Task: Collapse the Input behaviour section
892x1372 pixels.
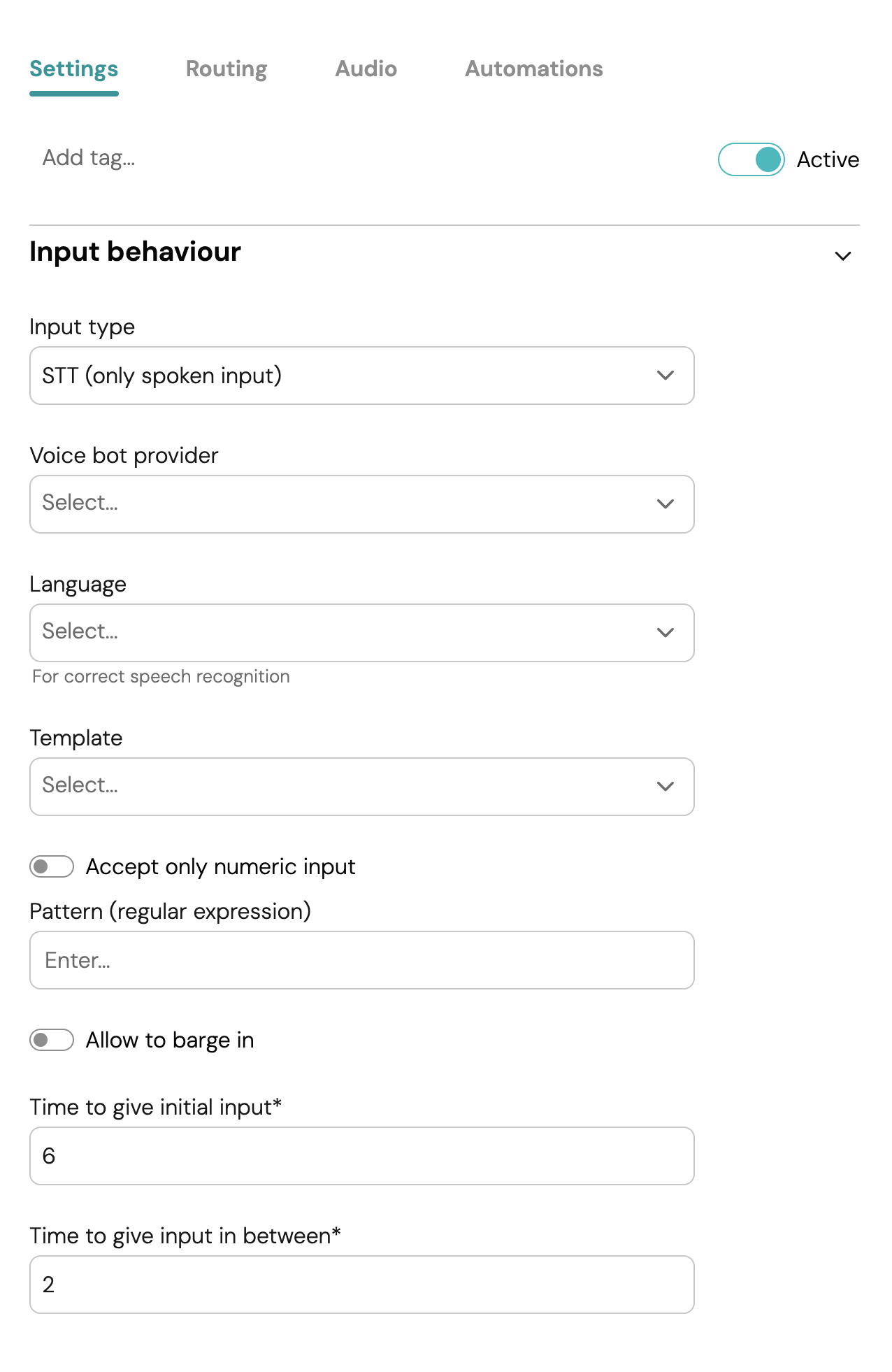Action: point(844,255)
